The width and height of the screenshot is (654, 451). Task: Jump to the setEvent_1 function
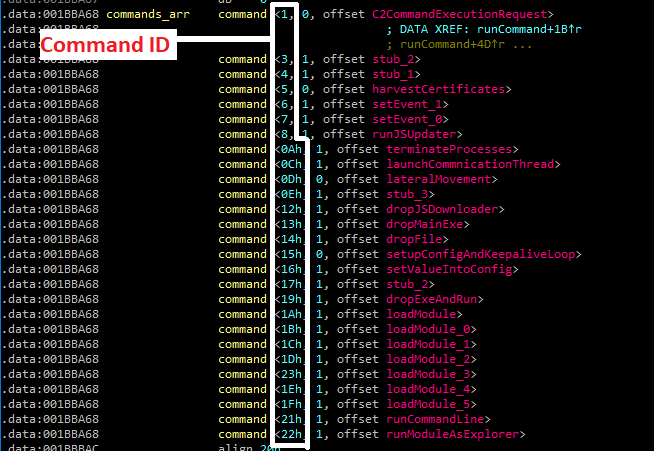pos(407,104)
